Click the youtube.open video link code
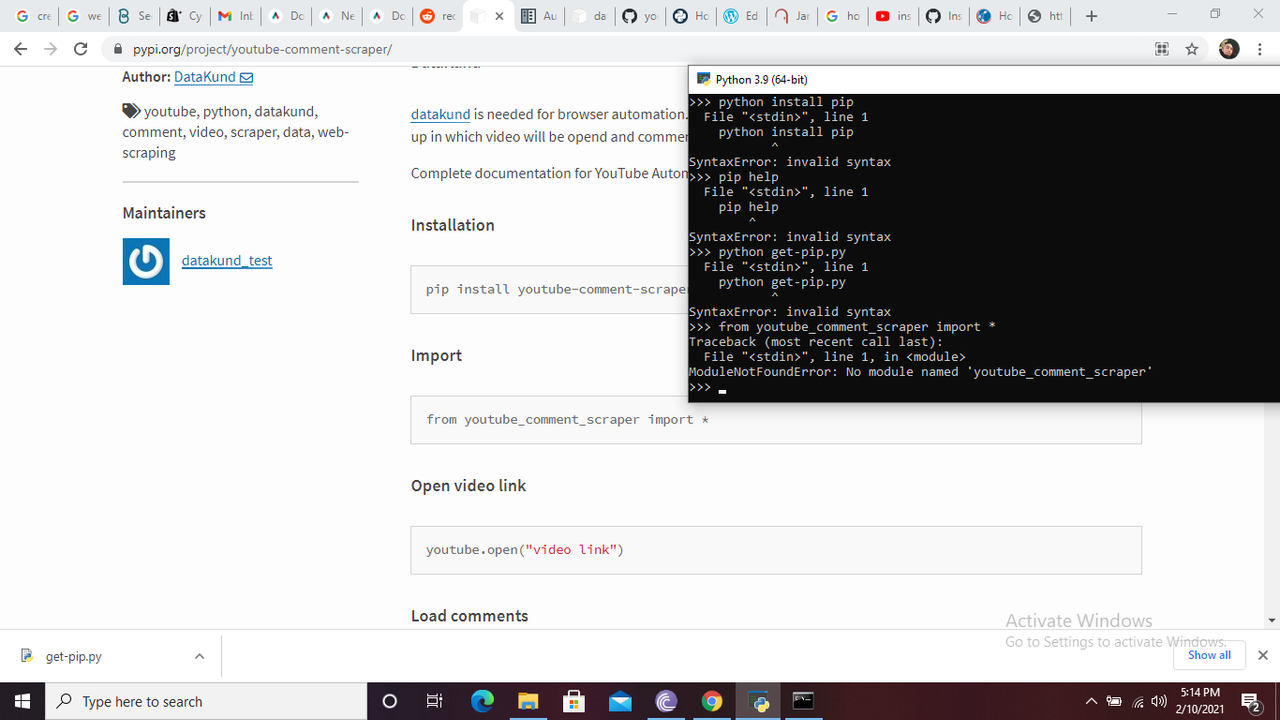Image resolution: width=1280 pixels, height=720 pixels. click(525, 549)
